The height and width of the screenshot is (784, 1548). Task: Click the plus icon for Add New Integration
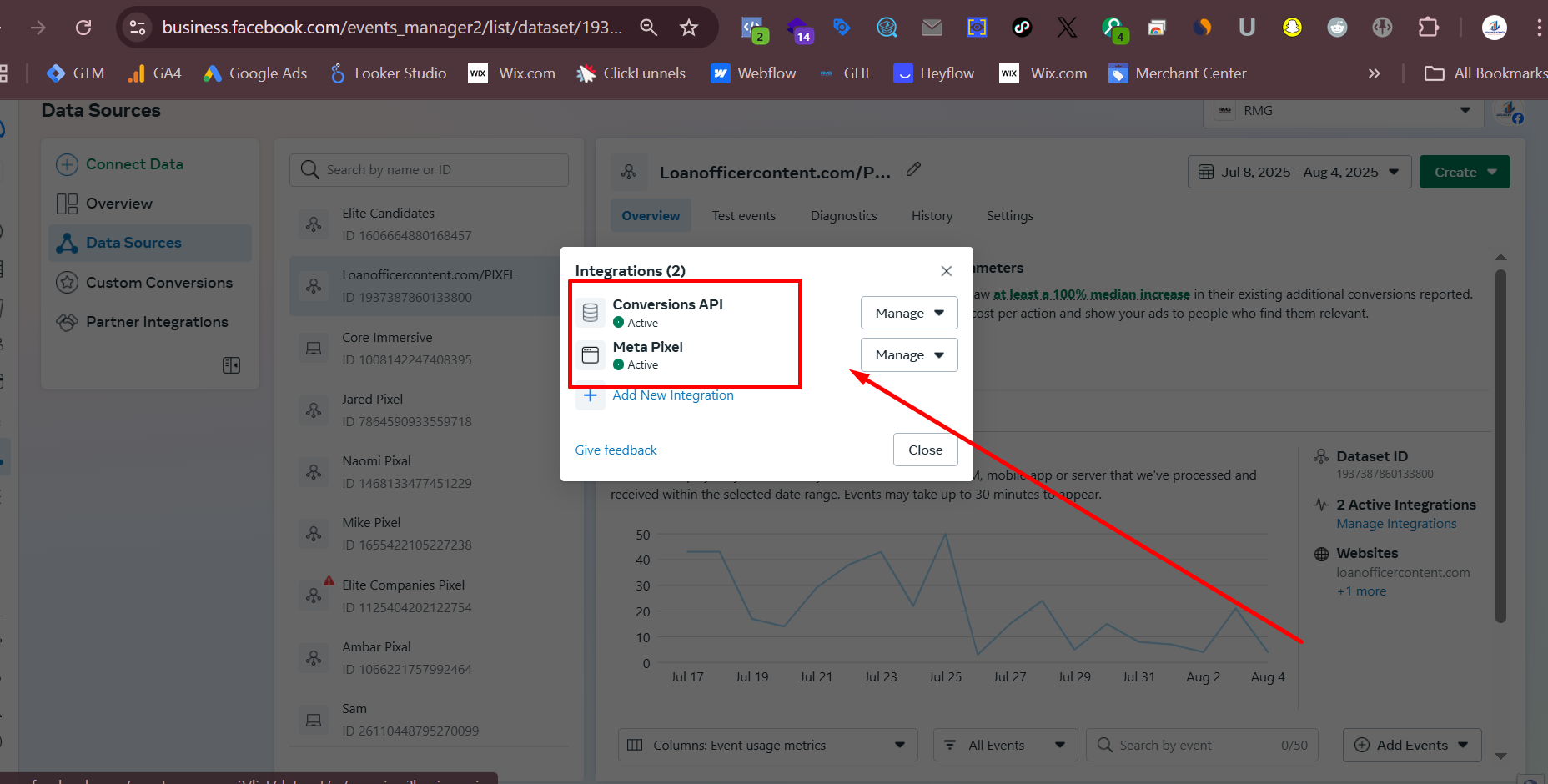click(590, 395)
